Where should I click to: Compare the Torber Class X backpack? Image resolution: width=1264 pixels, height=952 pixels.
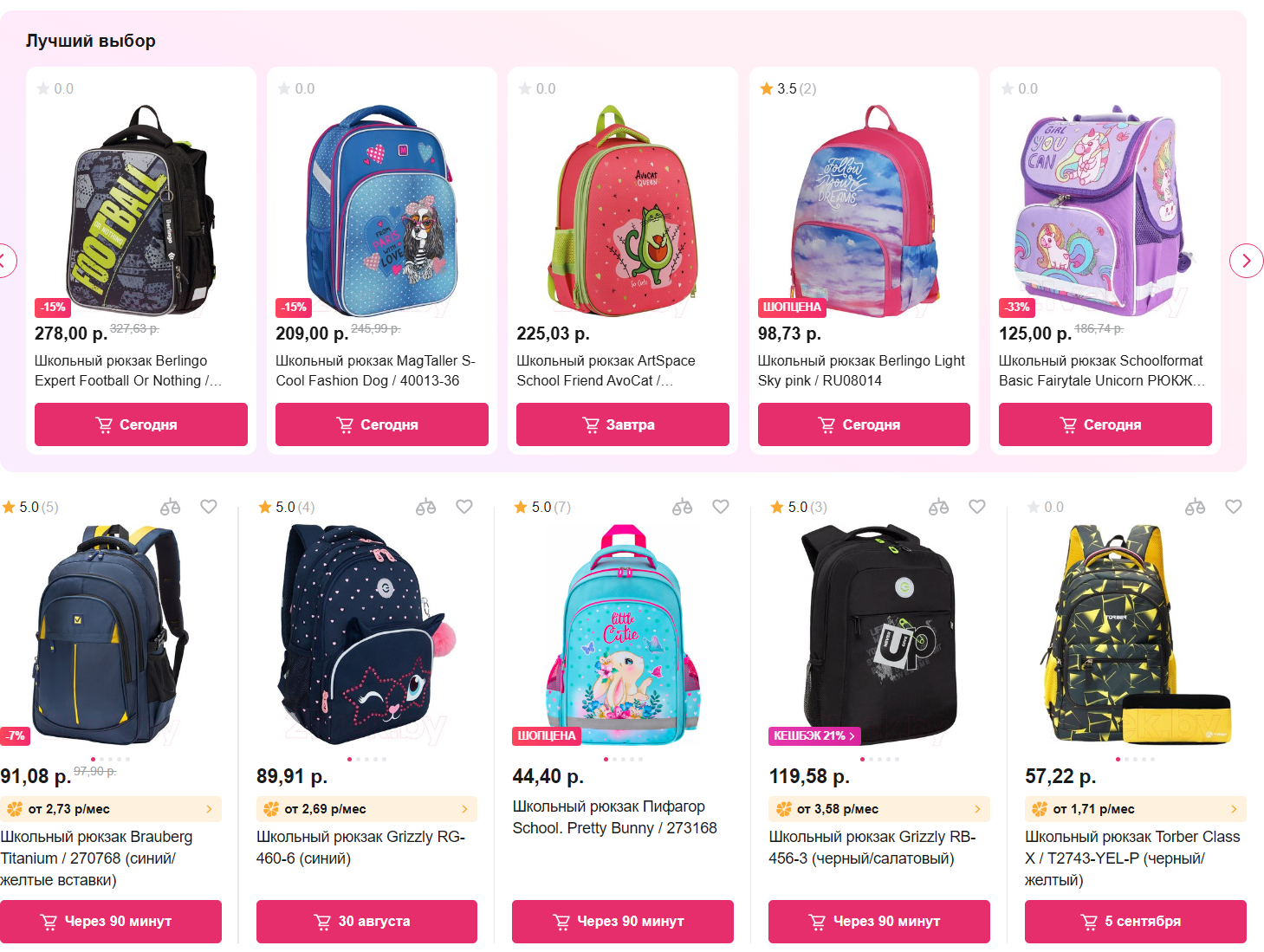tap(1195, 507)
